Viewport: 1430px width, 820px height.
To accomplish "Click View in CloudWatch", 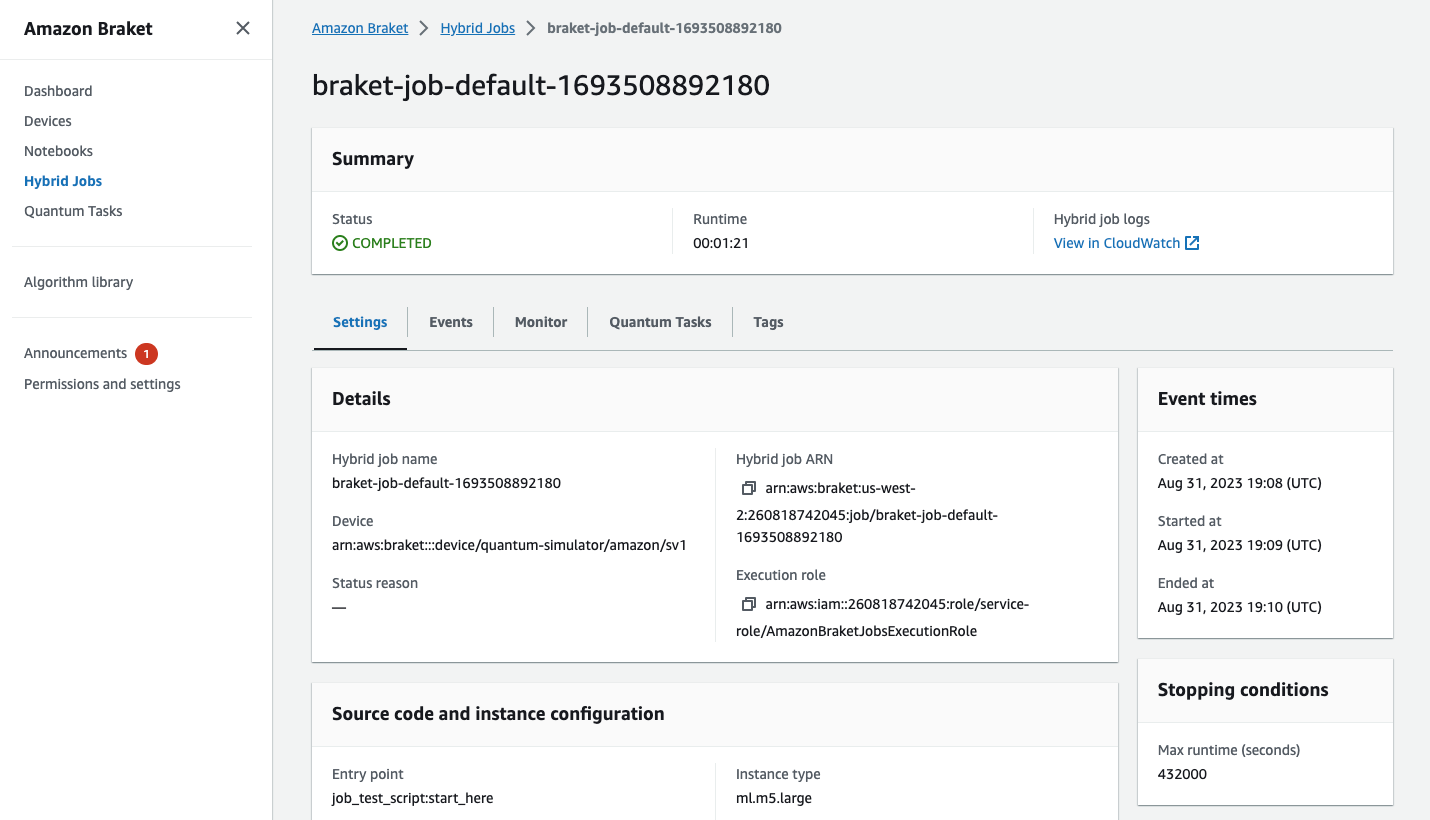I will [1117, 242].
